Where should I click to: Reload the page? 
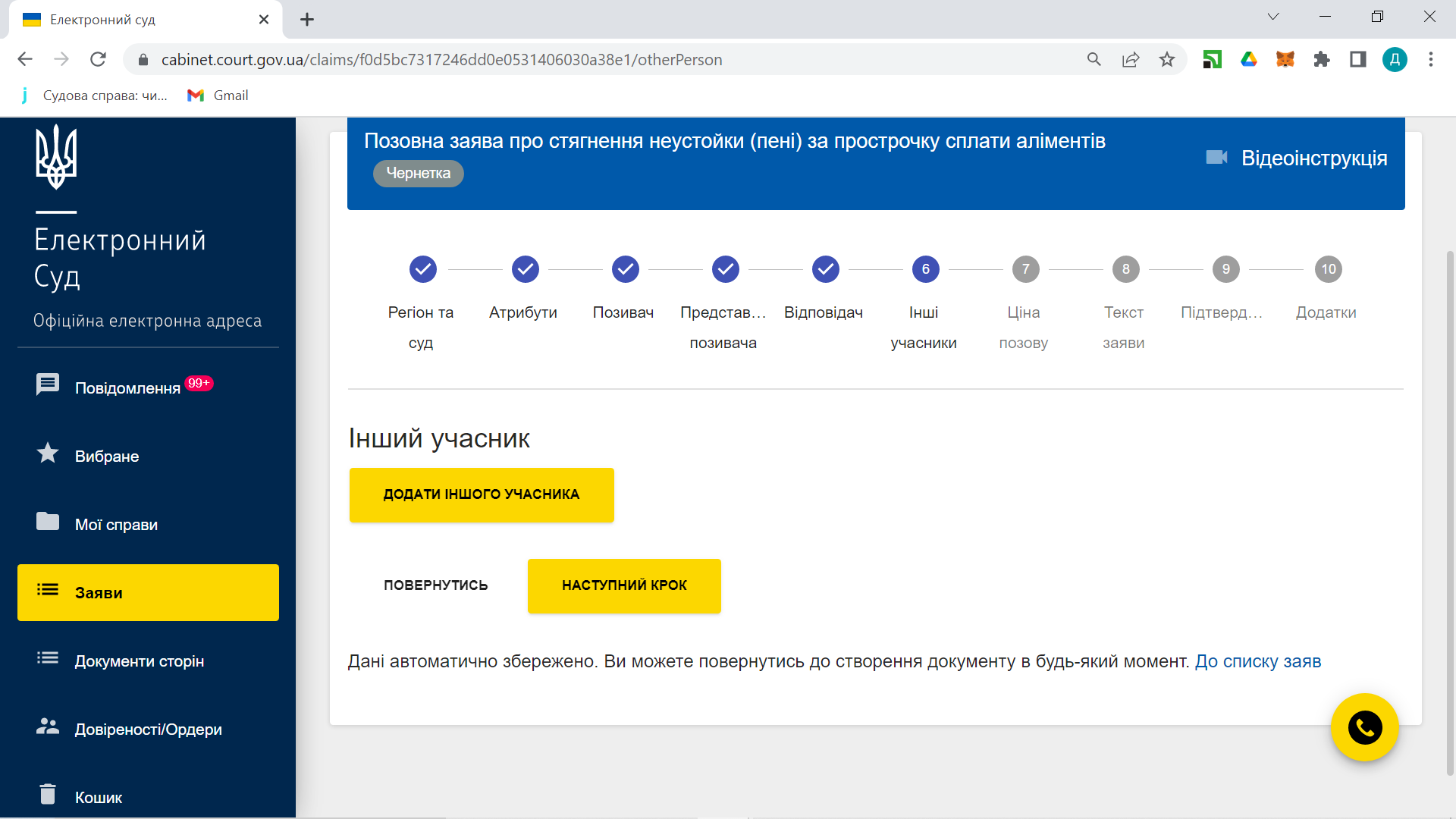[x=98, y=59]
